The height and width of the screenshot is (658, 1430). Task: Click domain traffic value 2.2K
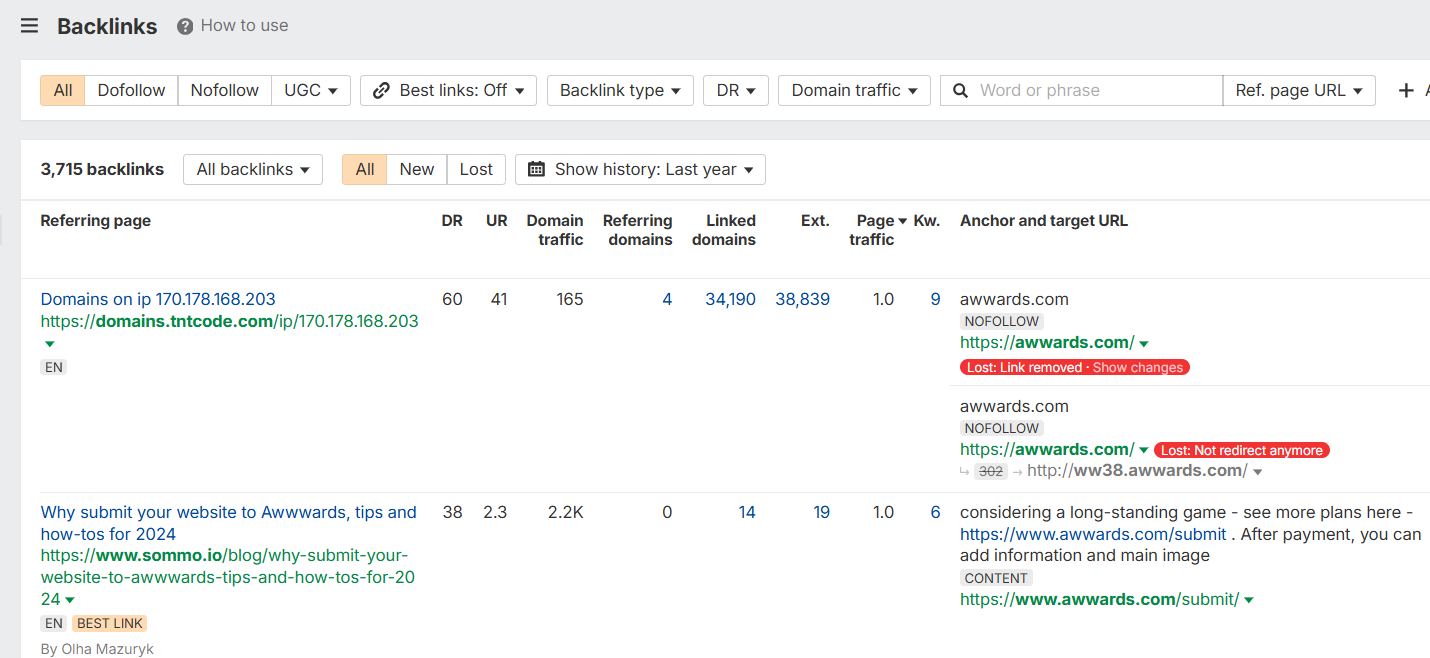pos(565,512)
